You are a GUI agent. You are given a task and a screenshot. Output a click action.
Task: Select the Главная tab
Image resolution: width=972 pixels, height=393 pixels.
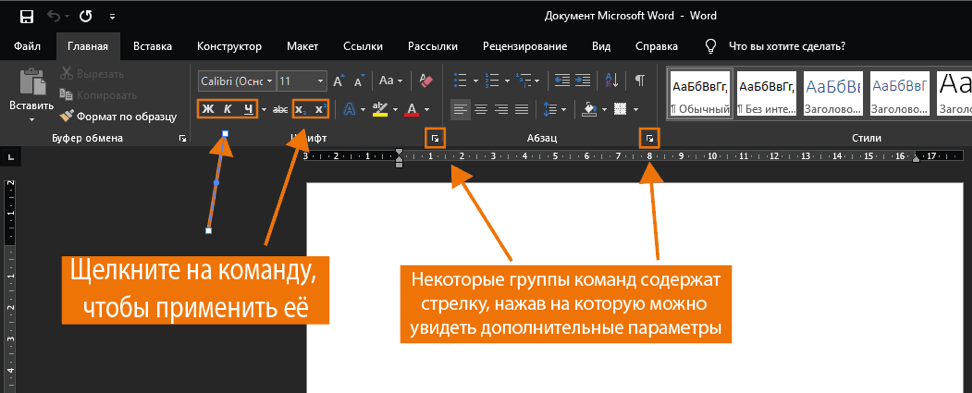[x=88, y=46]
